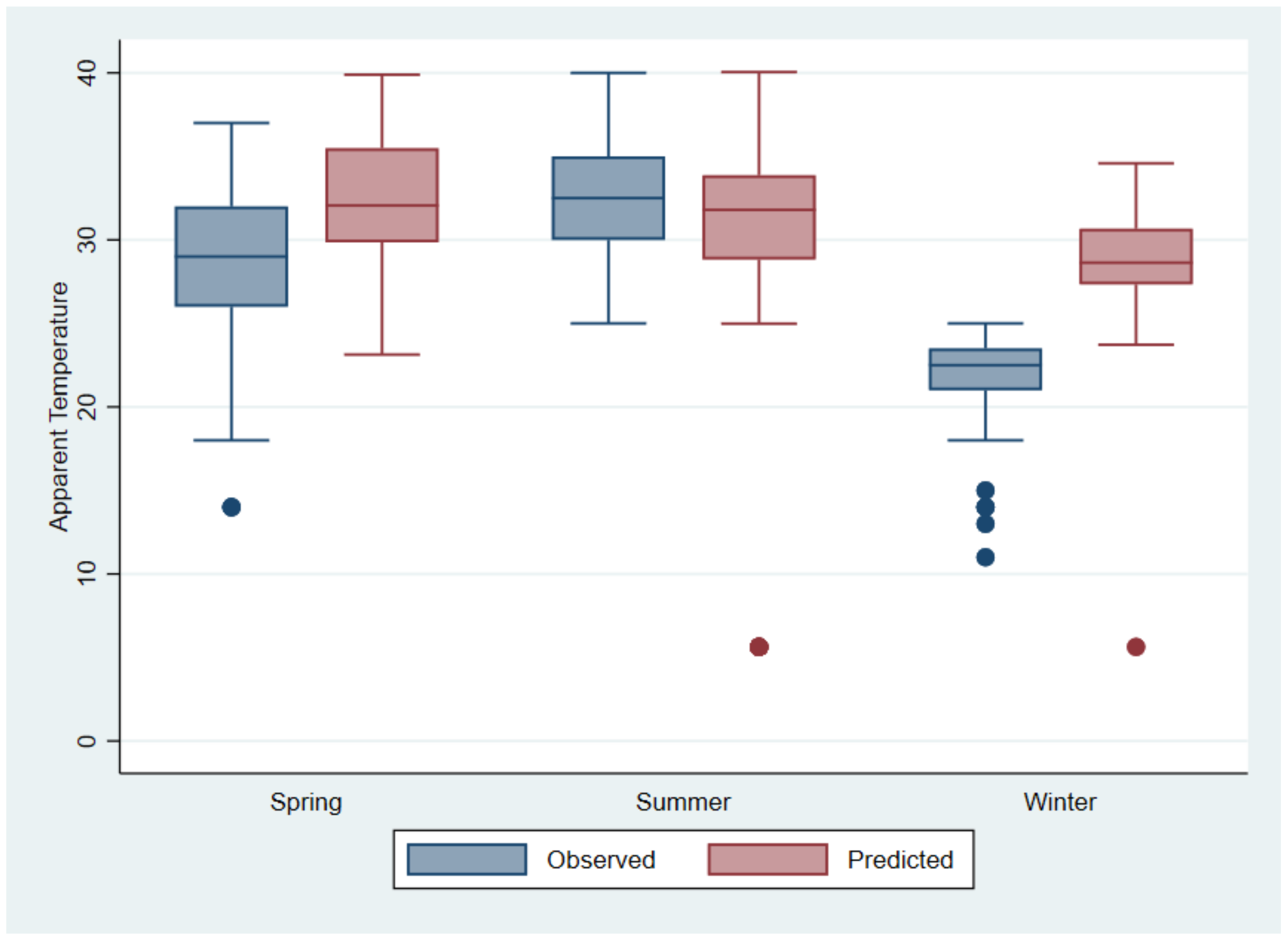Viewport: 1288px width, 942px height.
Task: Click the blue Observed legend swatch
Action: tap(467, 859)
